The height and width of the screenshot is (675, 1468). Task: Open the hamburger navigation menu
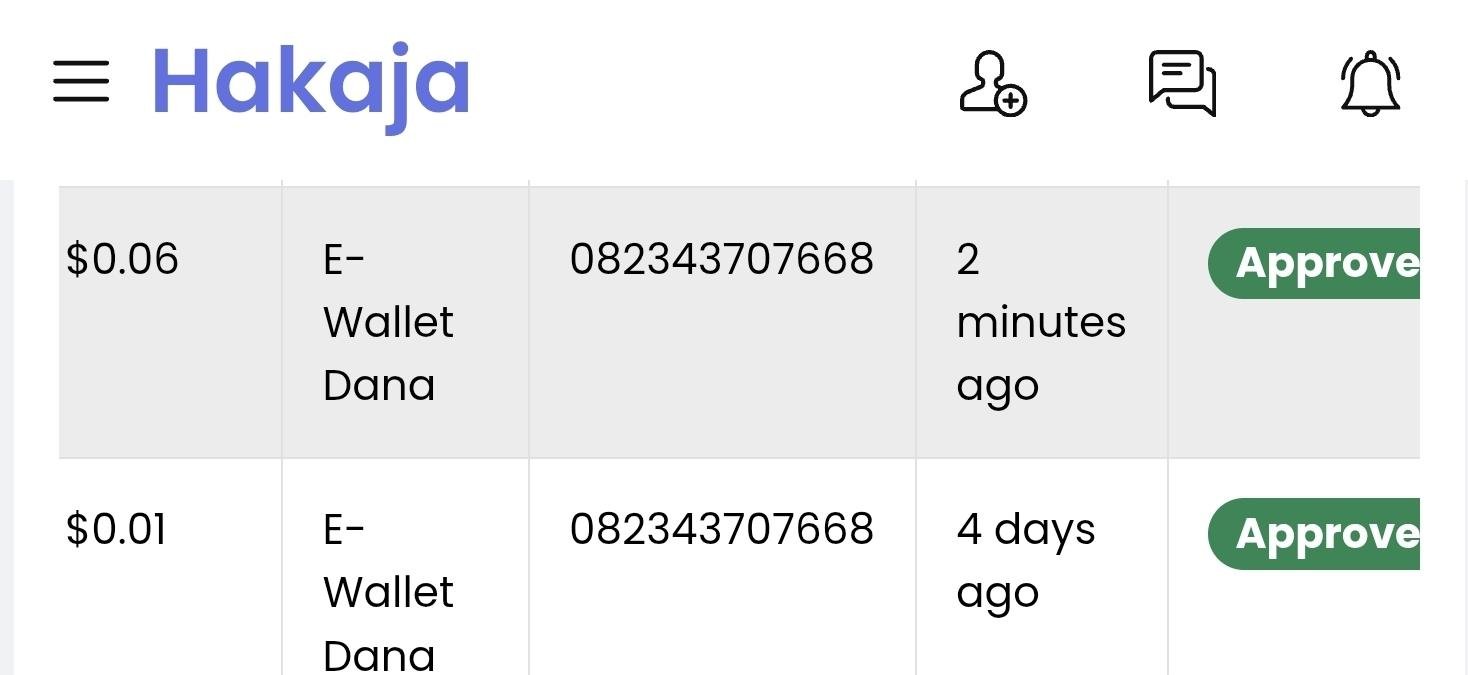pyautogui.click(x=81, y=81)
